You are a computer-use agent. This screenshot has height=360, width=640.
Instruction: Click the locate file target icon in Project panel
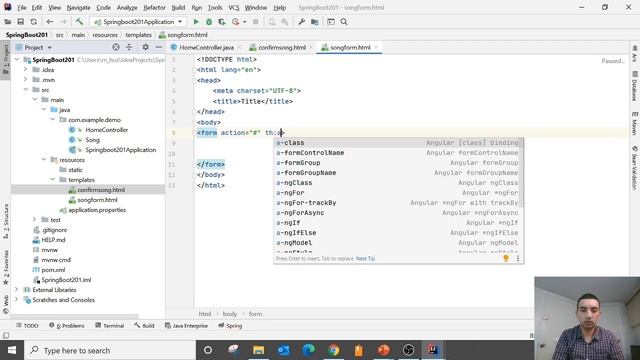click(x=116, y=47)
